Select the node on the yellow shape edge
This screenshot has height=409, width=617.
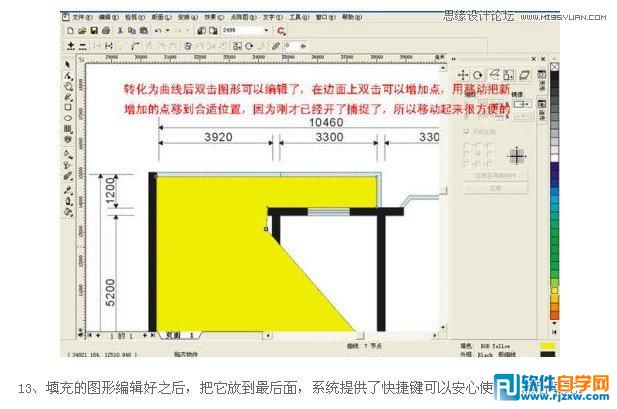266,229
